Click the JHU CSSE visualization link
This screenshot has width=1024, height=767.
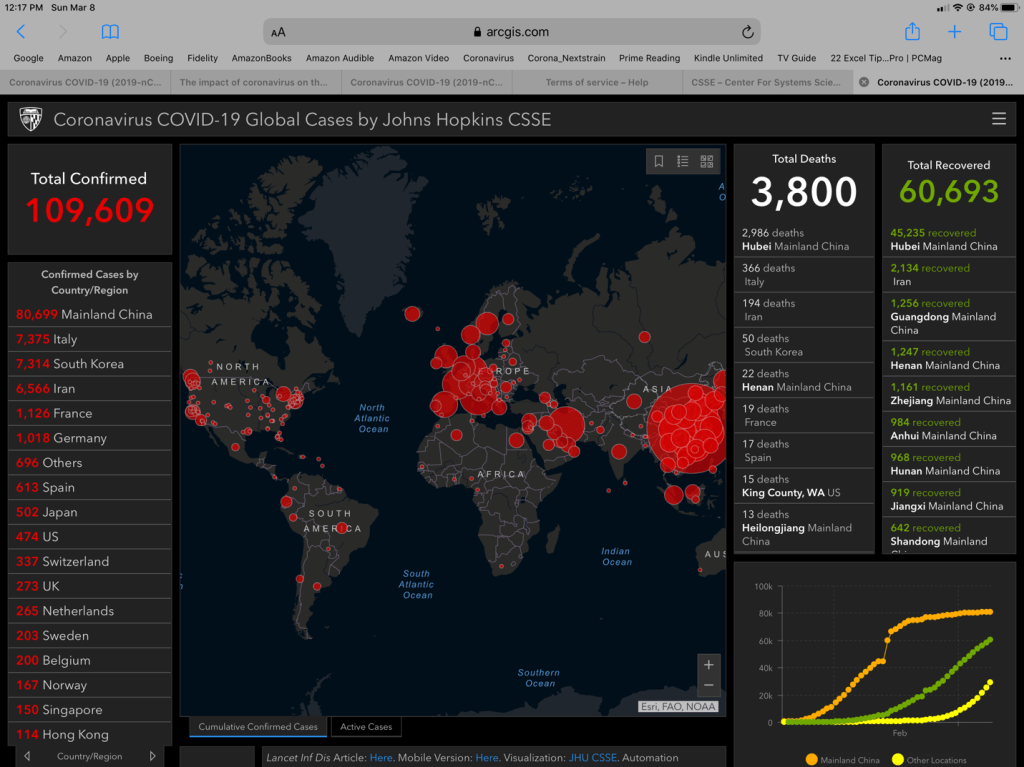594,758
